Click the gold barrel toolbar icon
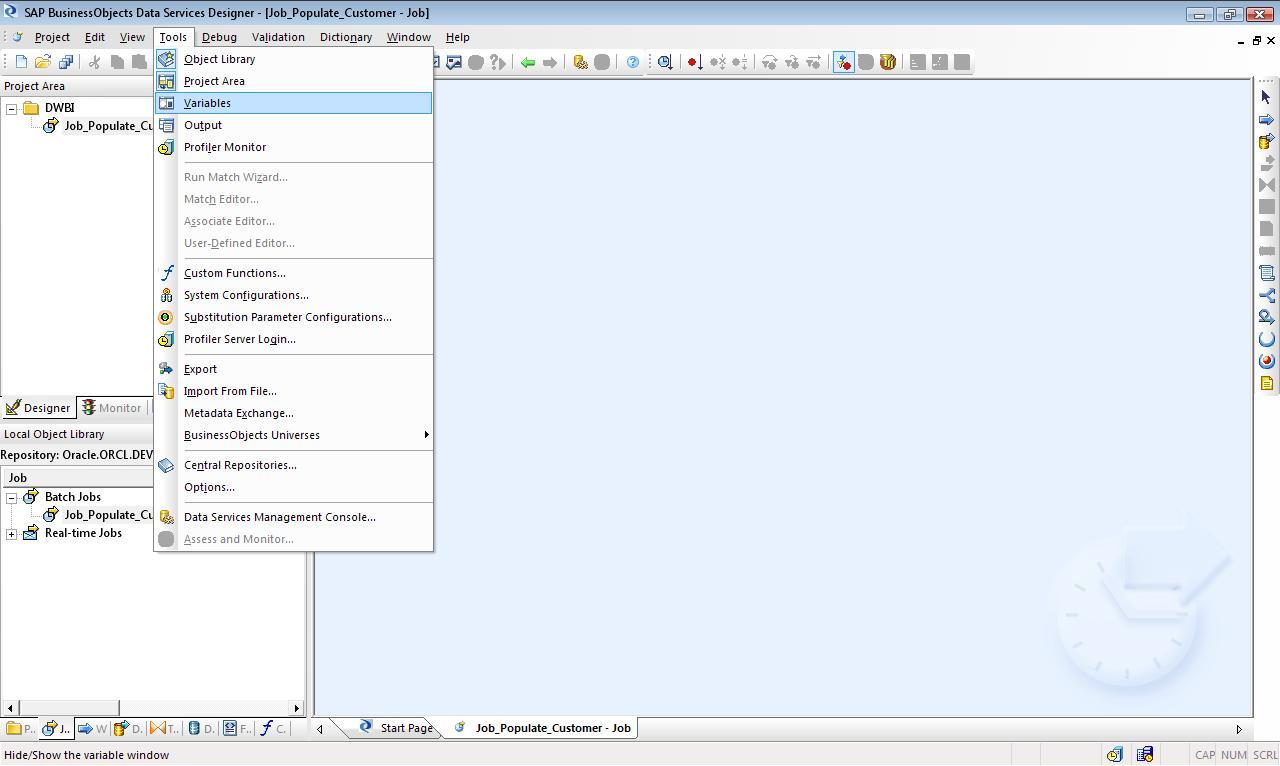This screenshot has width=1280, height=766. click(x=887, y=62)
